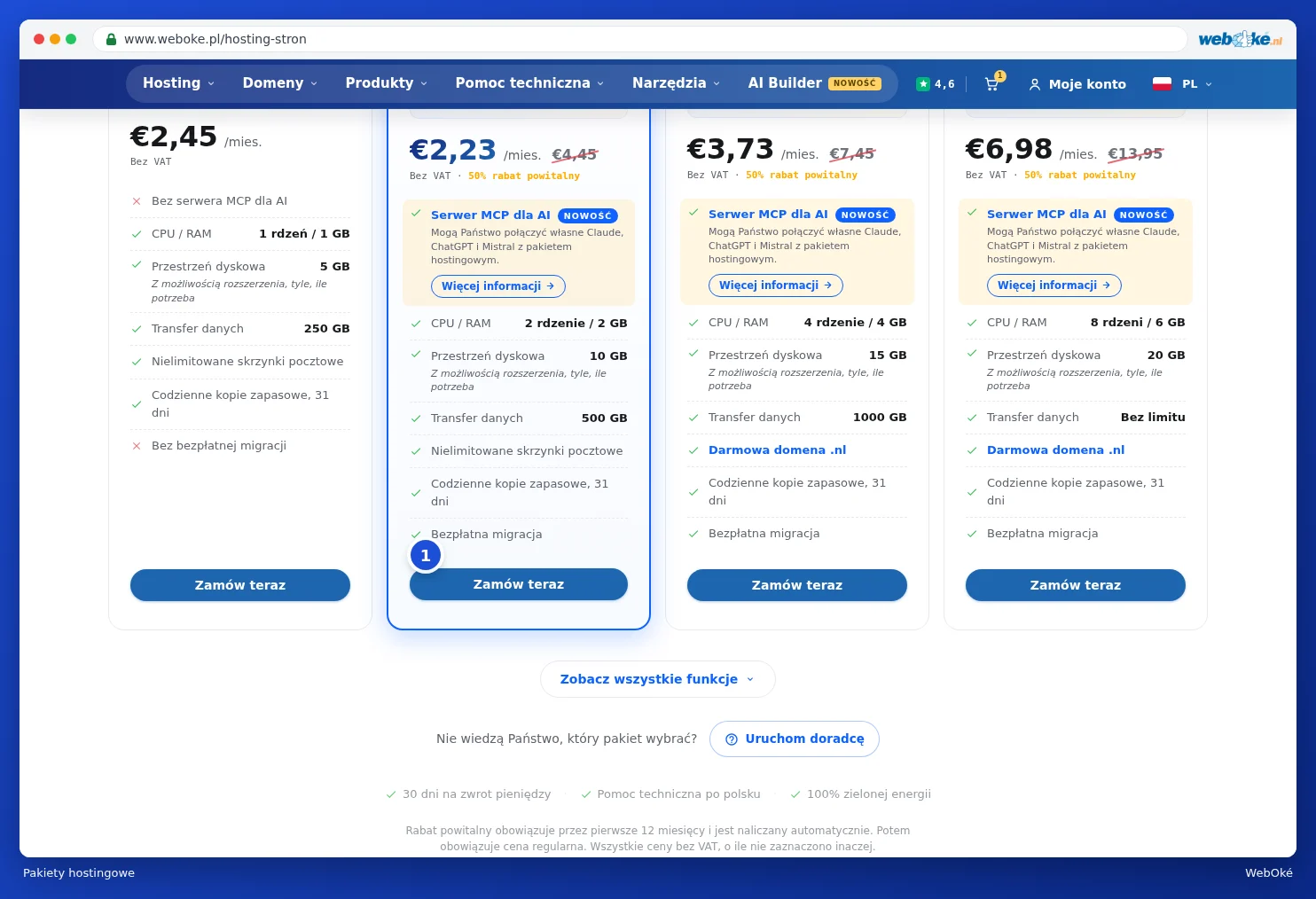The height and width of the screenshot is (899, 1316).
Task: Open the Pomoc techniczna dropdown
Action: pyautogui.click(x=529, y=83)
